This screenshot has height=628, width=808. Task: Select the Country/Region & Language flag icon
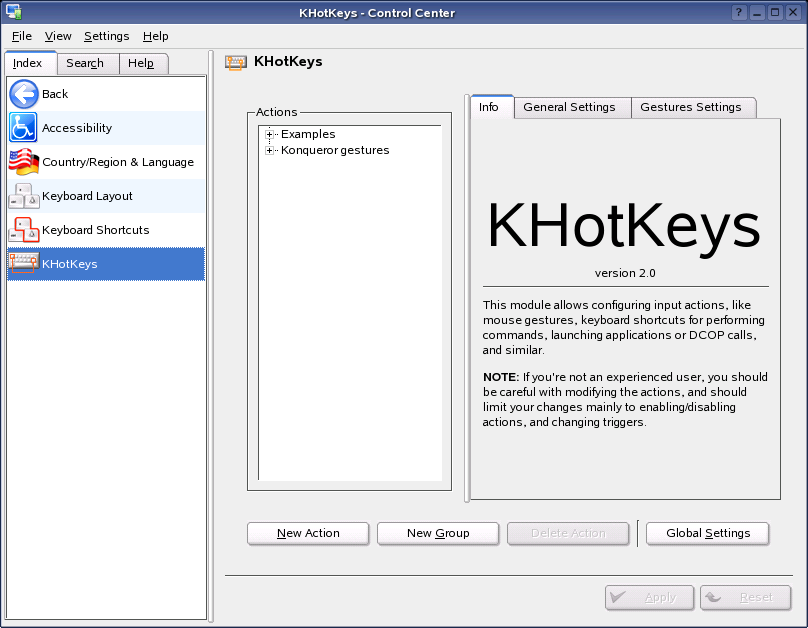point(24,162)
